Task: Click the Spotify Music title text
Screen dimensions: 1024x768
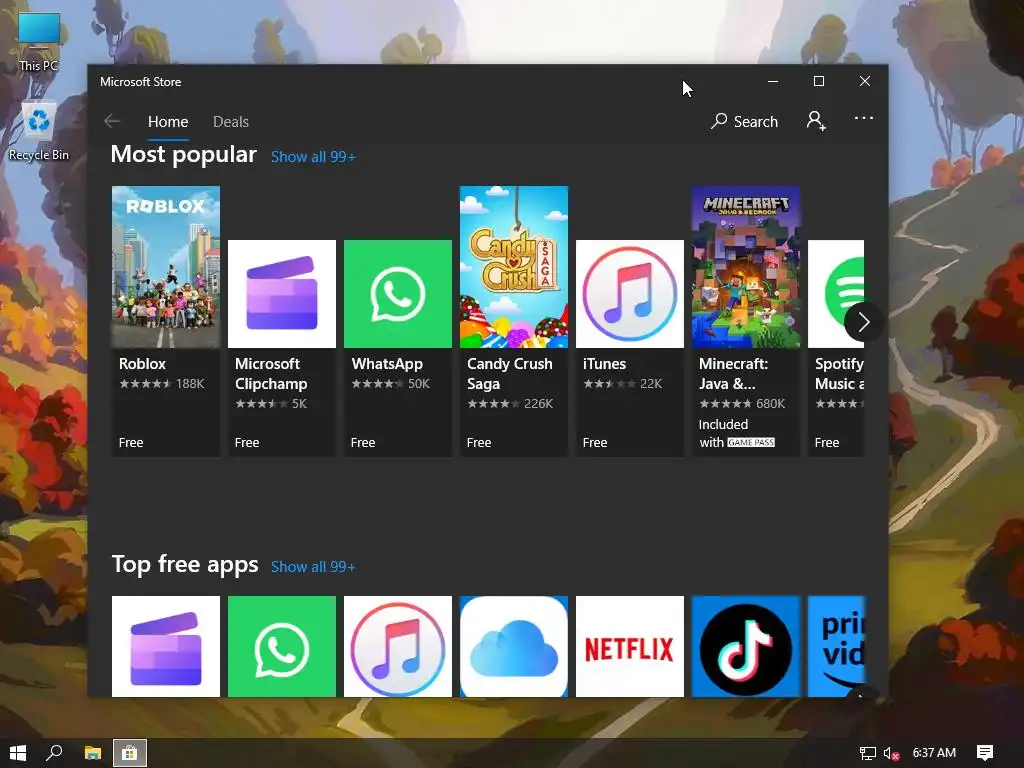Action: (839, 374)
